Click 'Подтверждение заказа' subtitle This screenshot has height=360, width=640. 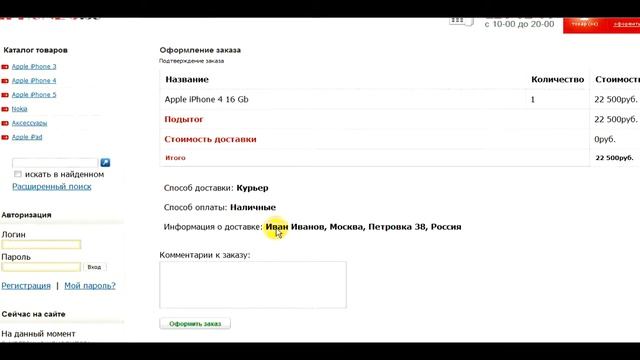(191, 61)
